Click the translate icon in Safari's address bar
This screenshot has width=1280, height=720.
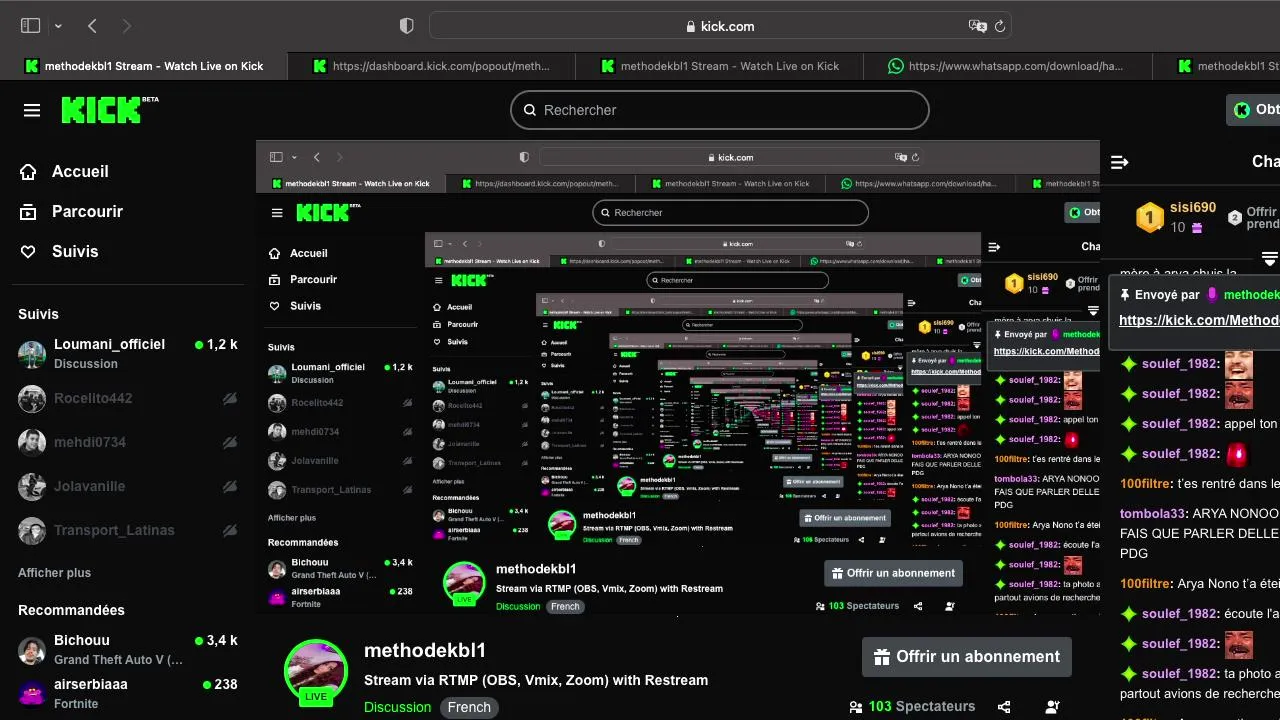[977, 26]
